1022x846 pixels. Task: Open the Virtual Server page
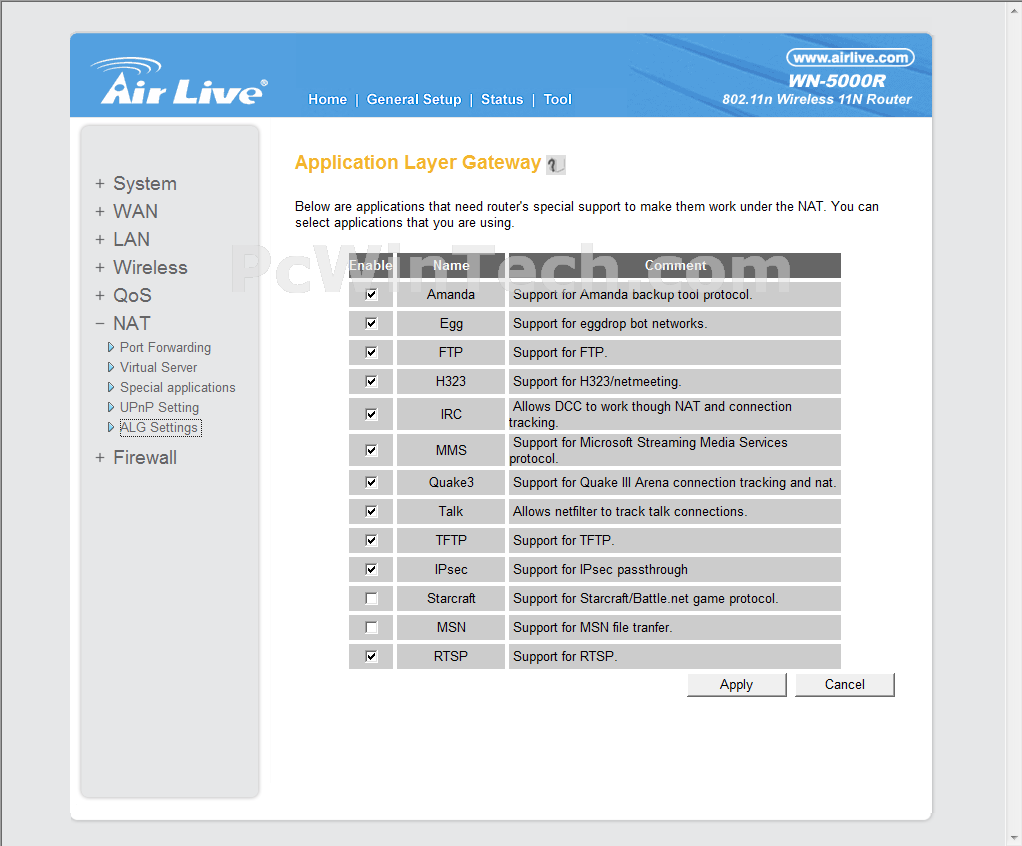(x=158, y=368)
